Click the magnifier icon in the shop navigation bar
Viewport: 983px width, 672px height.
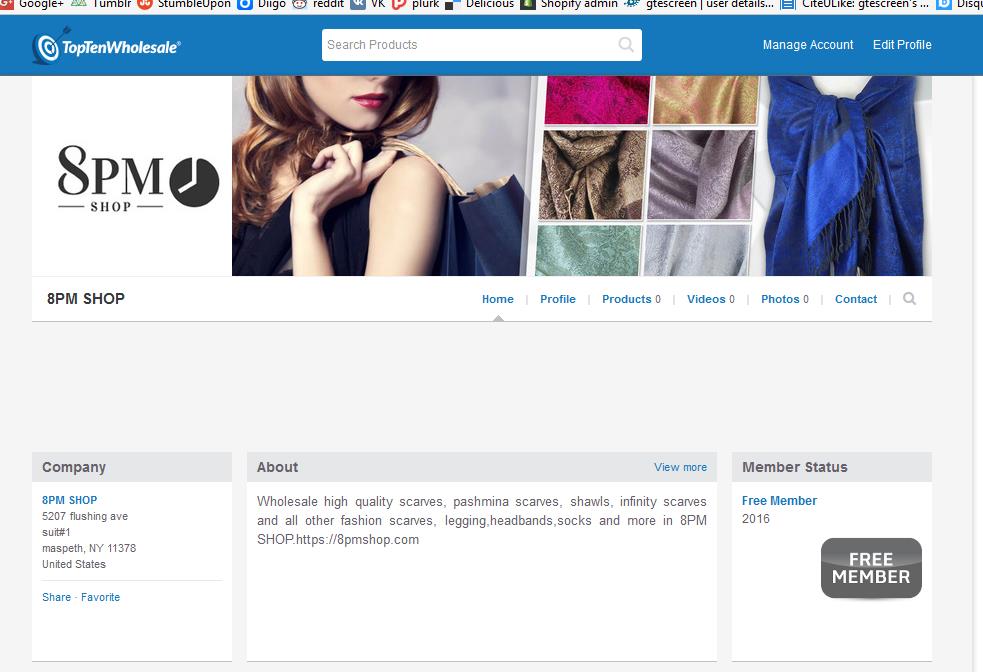pos(909,298)
